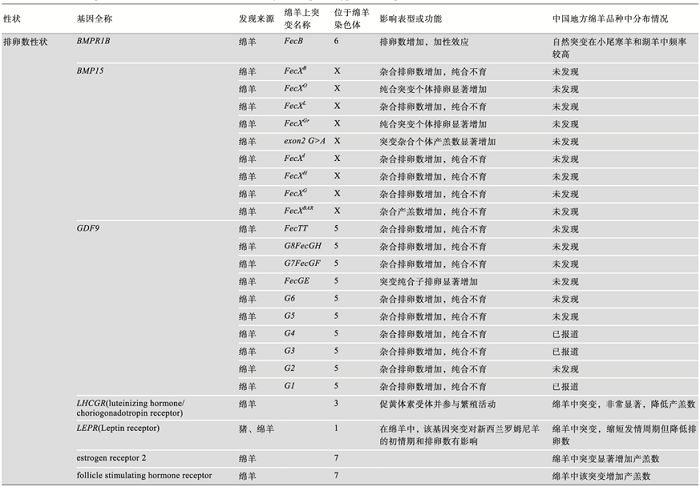
Task: Select the BMP15 gene name
Action: click(90, 71)
